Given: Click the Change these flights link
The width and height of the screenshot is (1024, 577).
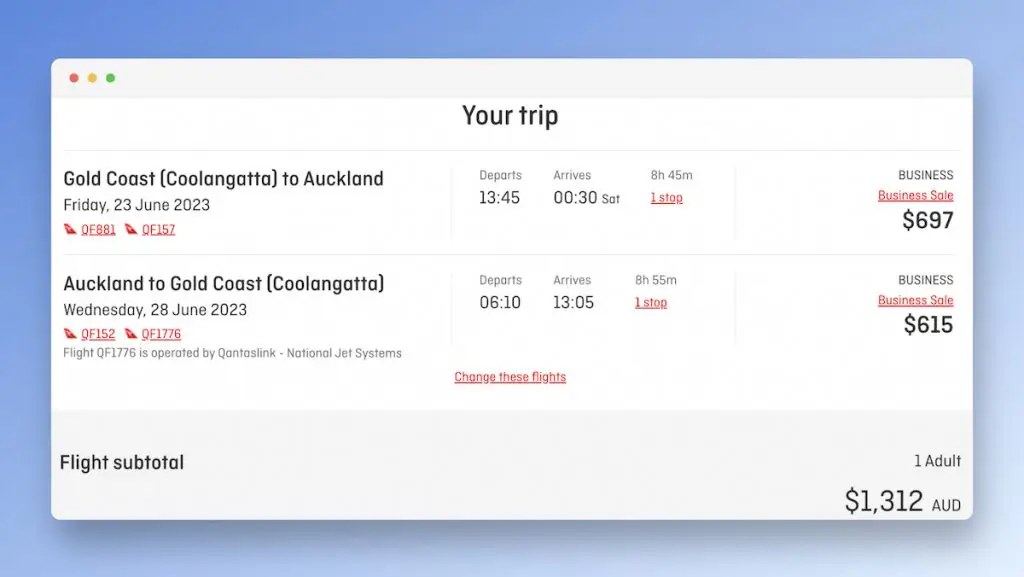Looking at the screenshot, I should click(510, 377).
